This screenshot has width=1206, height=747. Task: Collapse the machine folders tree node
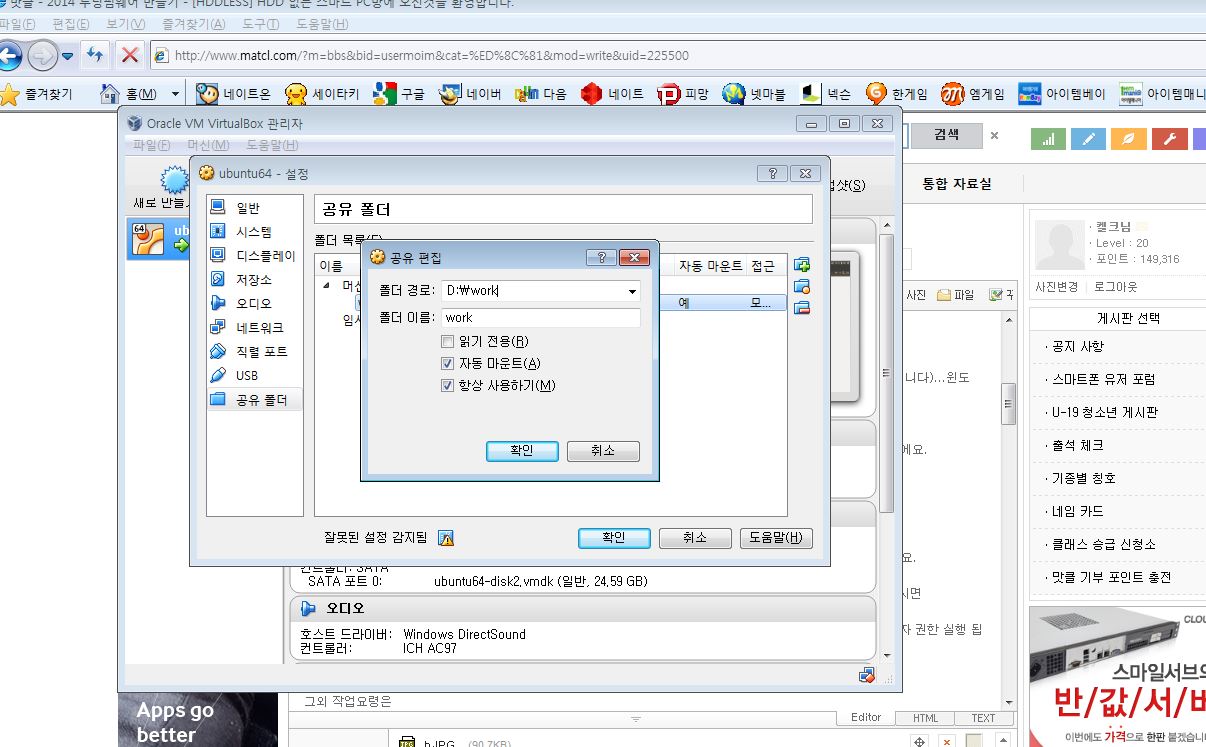325,286
